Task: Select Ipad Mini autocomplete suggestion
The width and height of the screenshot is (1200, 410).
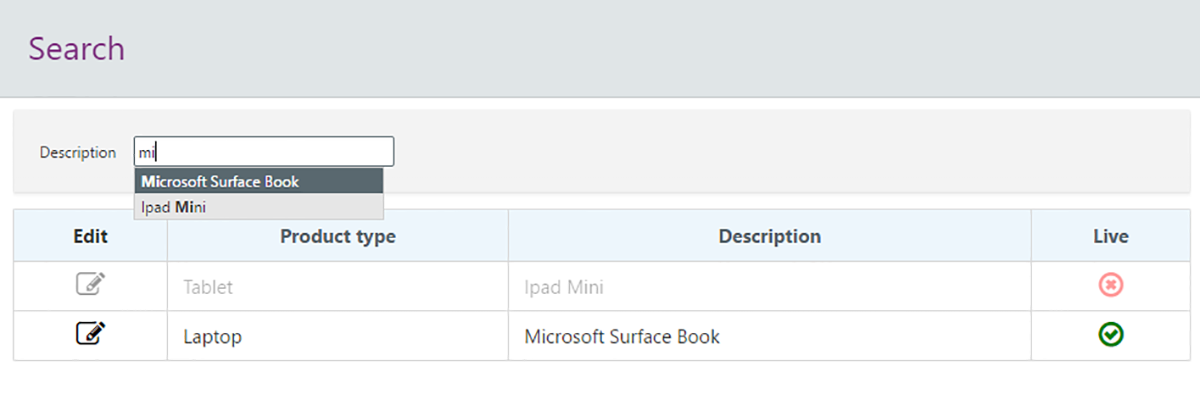Action: pos(259,207)
